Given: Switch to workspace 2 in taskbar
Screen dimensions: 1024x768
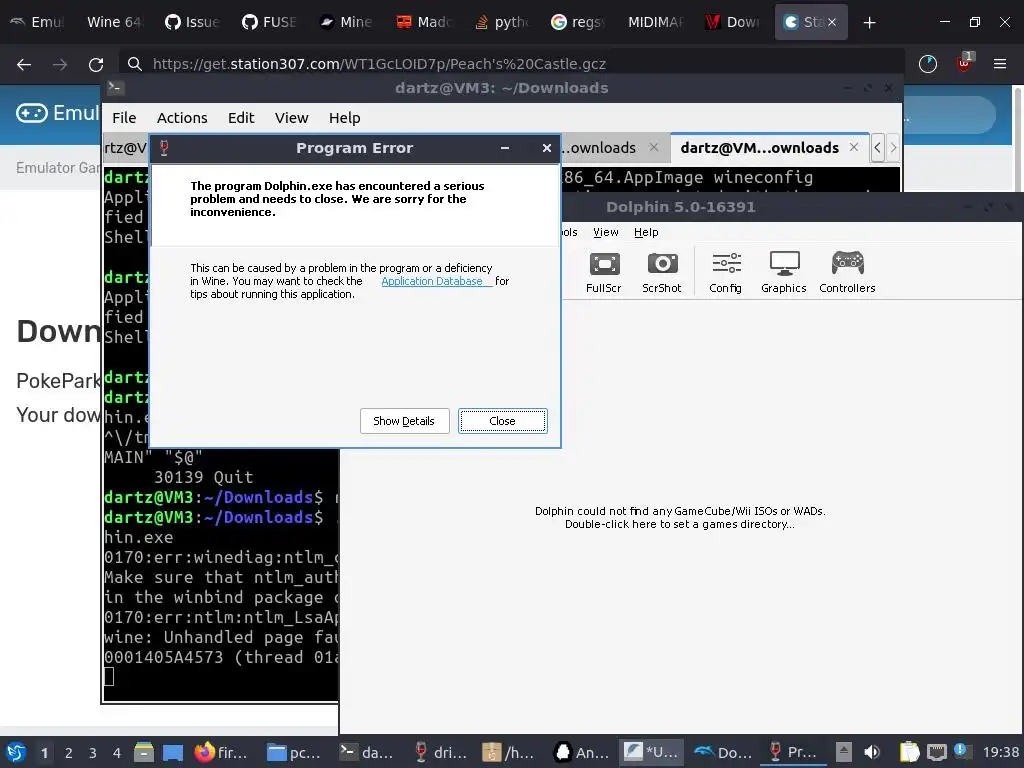Looking at the screenshot, I should point(69,753).
